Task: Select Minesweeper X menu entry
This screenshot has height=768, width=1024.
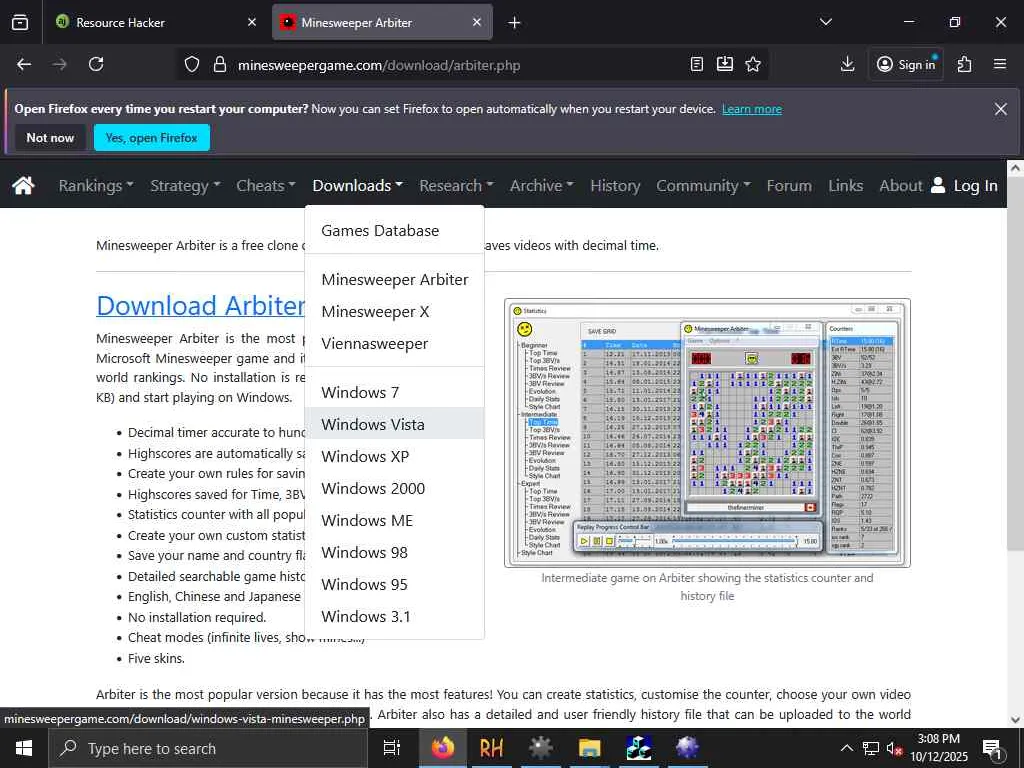Action: [394, 312]
